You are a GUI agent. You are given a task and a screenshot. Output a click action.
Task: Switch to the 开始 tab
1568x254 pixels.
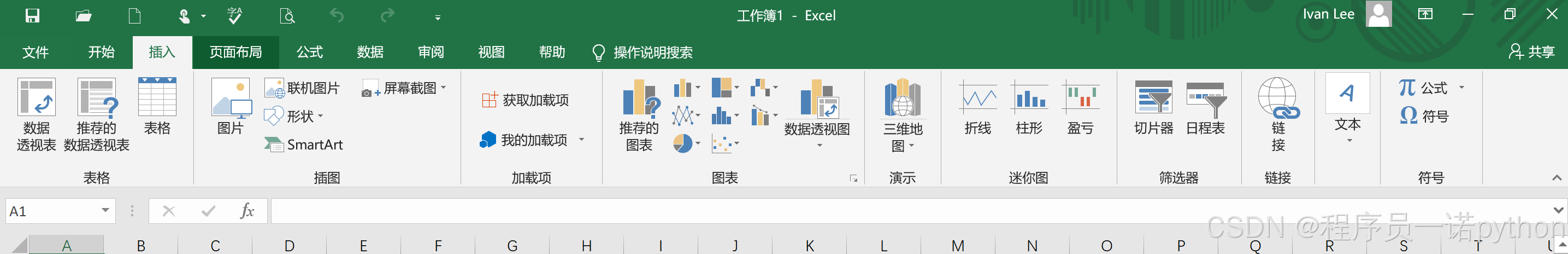tap(101, 53)
